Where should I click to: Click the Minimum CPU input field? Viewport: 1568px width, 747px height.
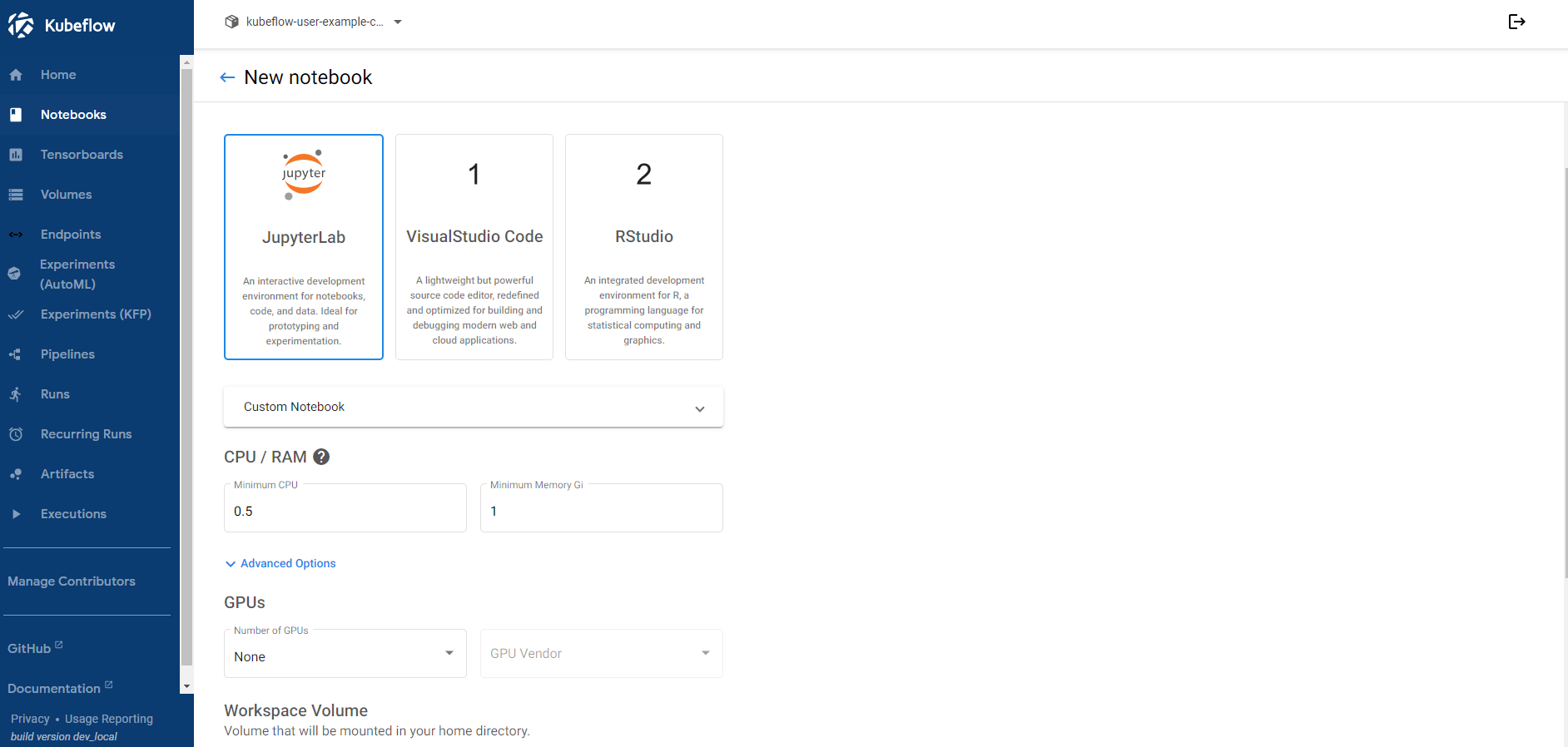pos(345,508)
